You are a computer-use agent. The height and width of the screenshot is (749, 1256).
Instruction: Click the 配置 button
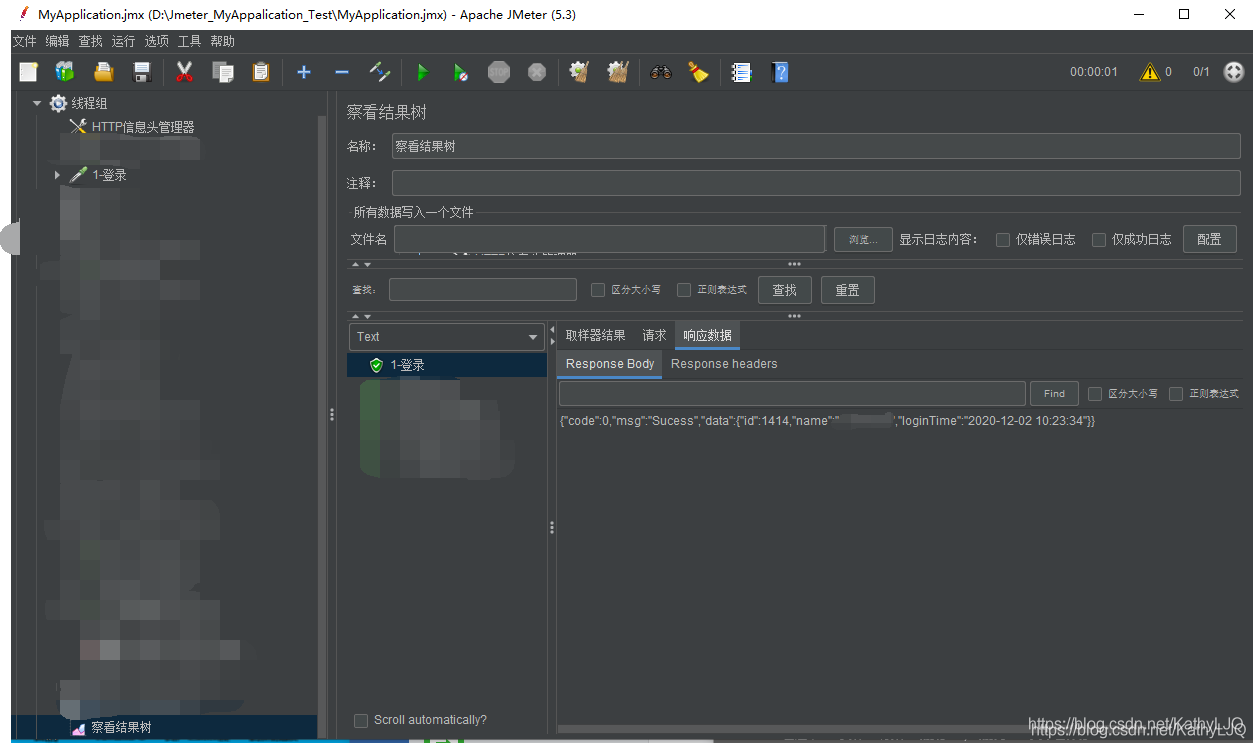point(1209,239)
